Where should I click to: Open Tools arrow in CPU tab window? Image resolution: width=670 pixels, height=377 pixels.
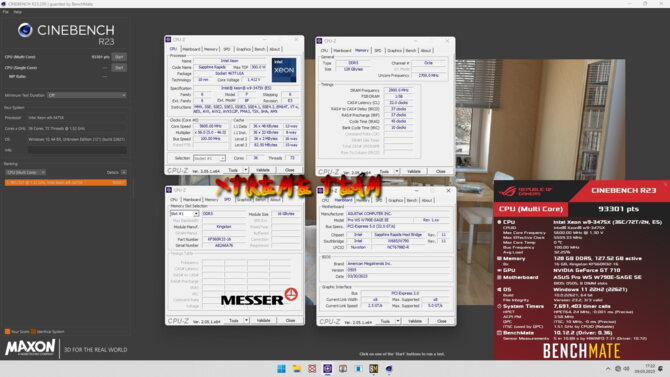pos(245,170)
